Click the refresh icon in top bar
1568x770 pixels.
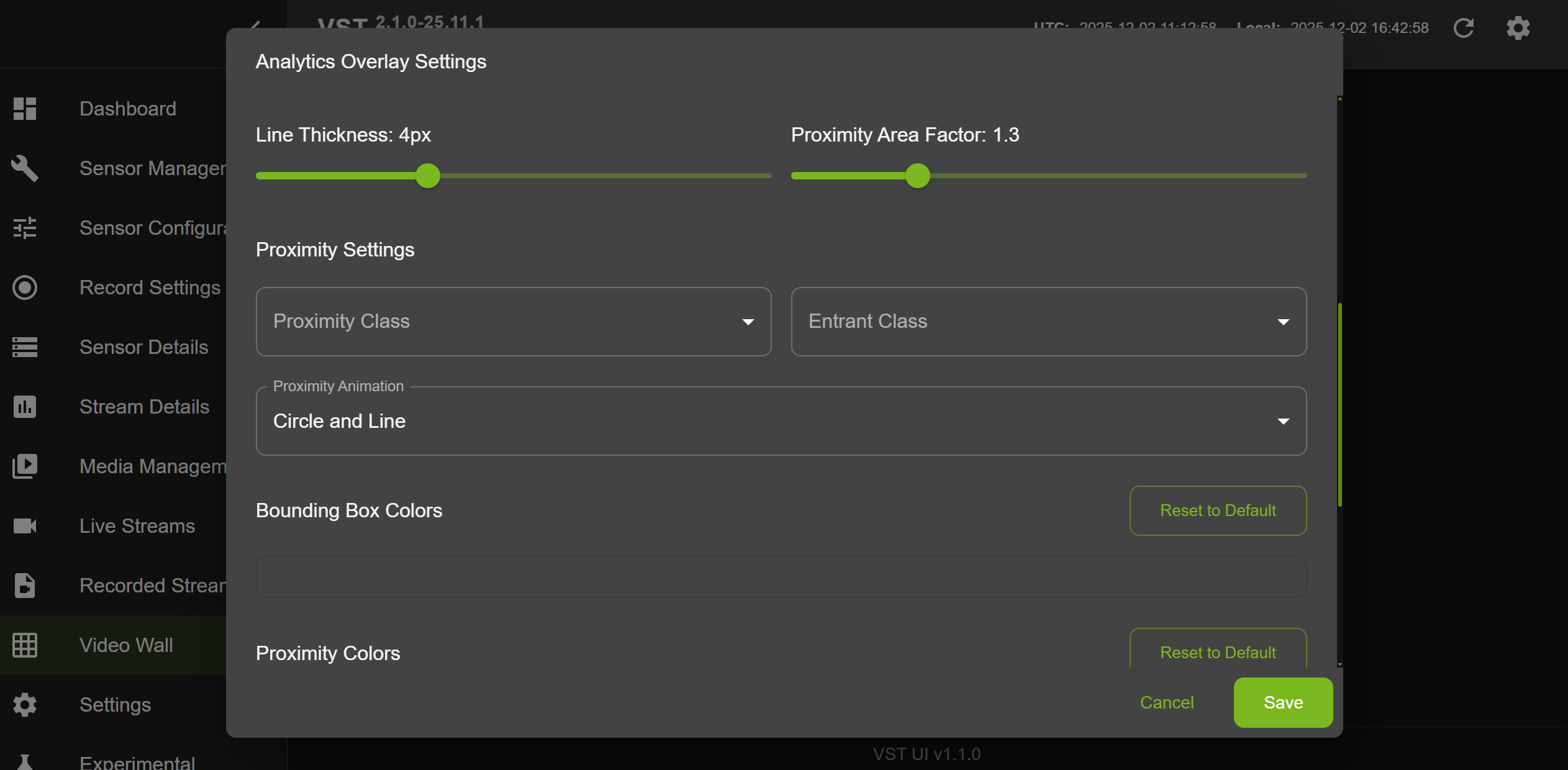1464,28
